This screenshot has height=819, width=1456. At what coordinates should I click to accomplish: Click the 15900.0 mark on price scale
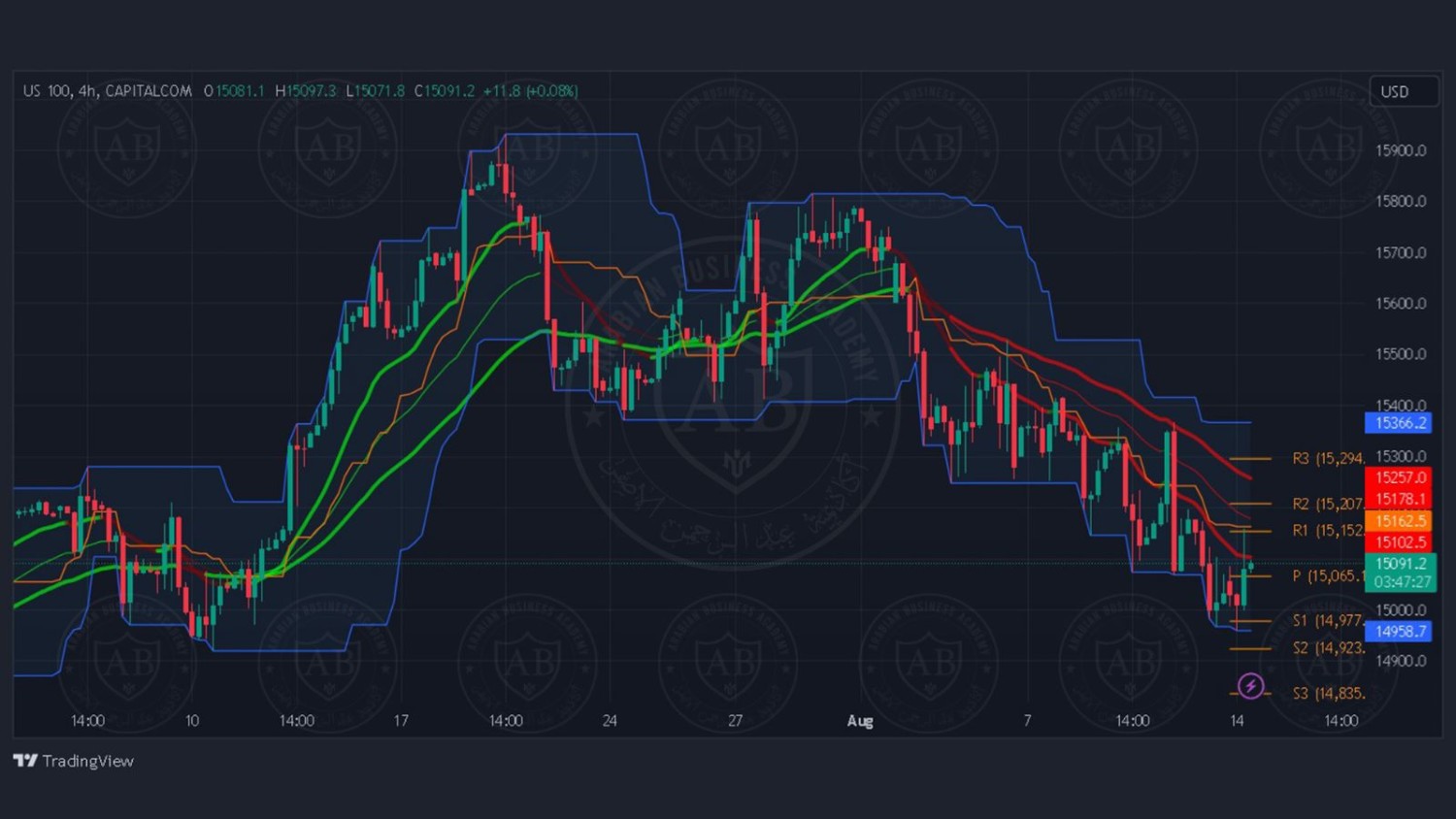[1401, 150]
